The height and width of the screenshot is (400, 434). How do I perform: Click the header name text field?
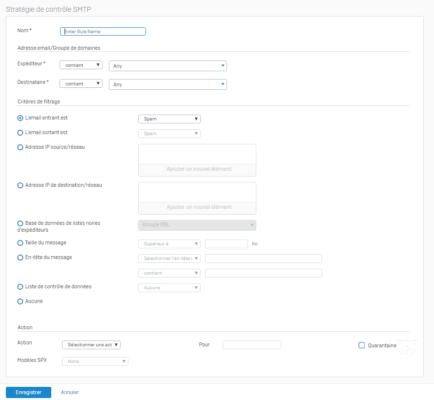click(264, 259)
